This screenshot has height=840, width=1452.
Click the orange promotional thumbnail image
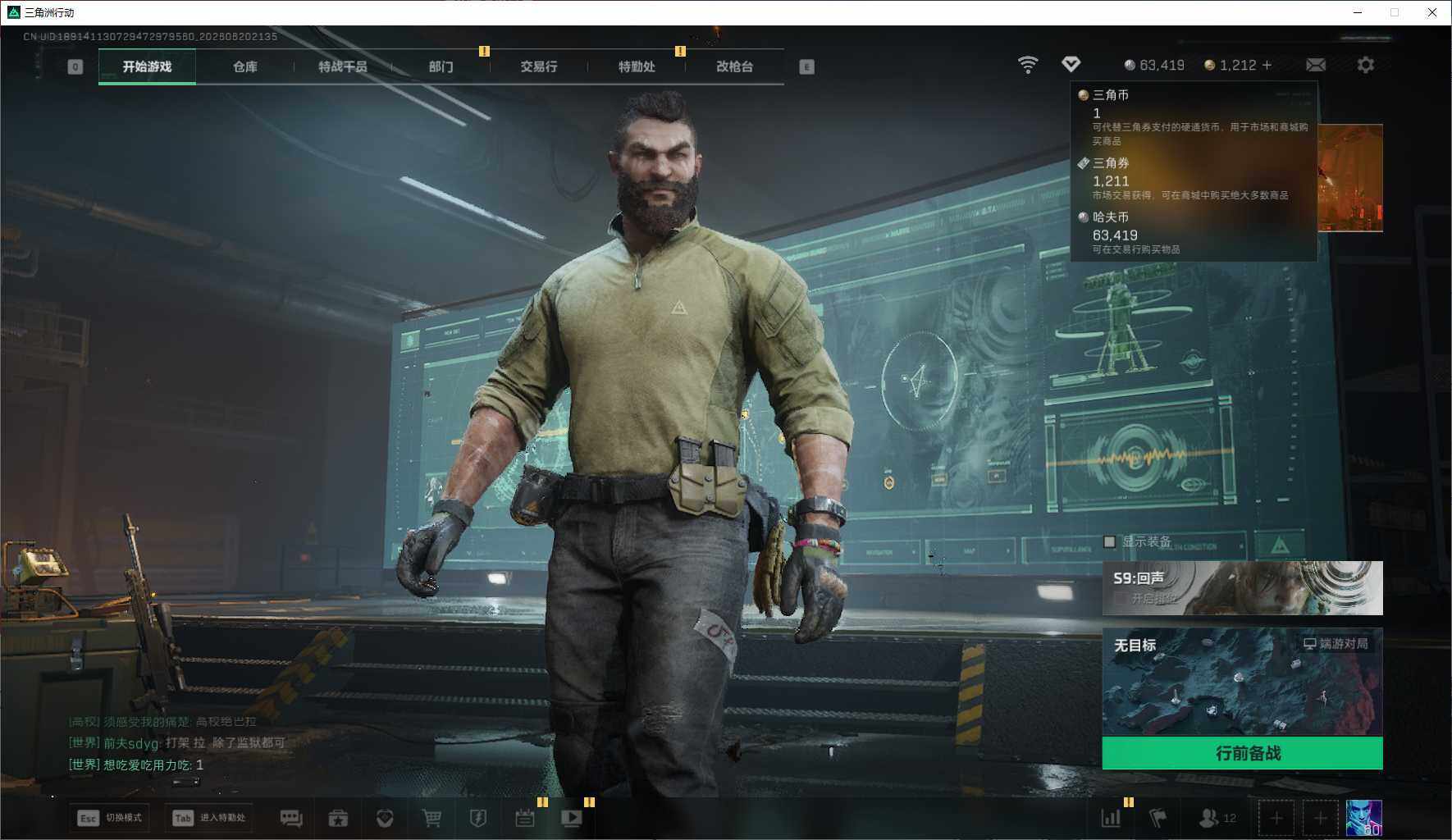pos(1350,178)
